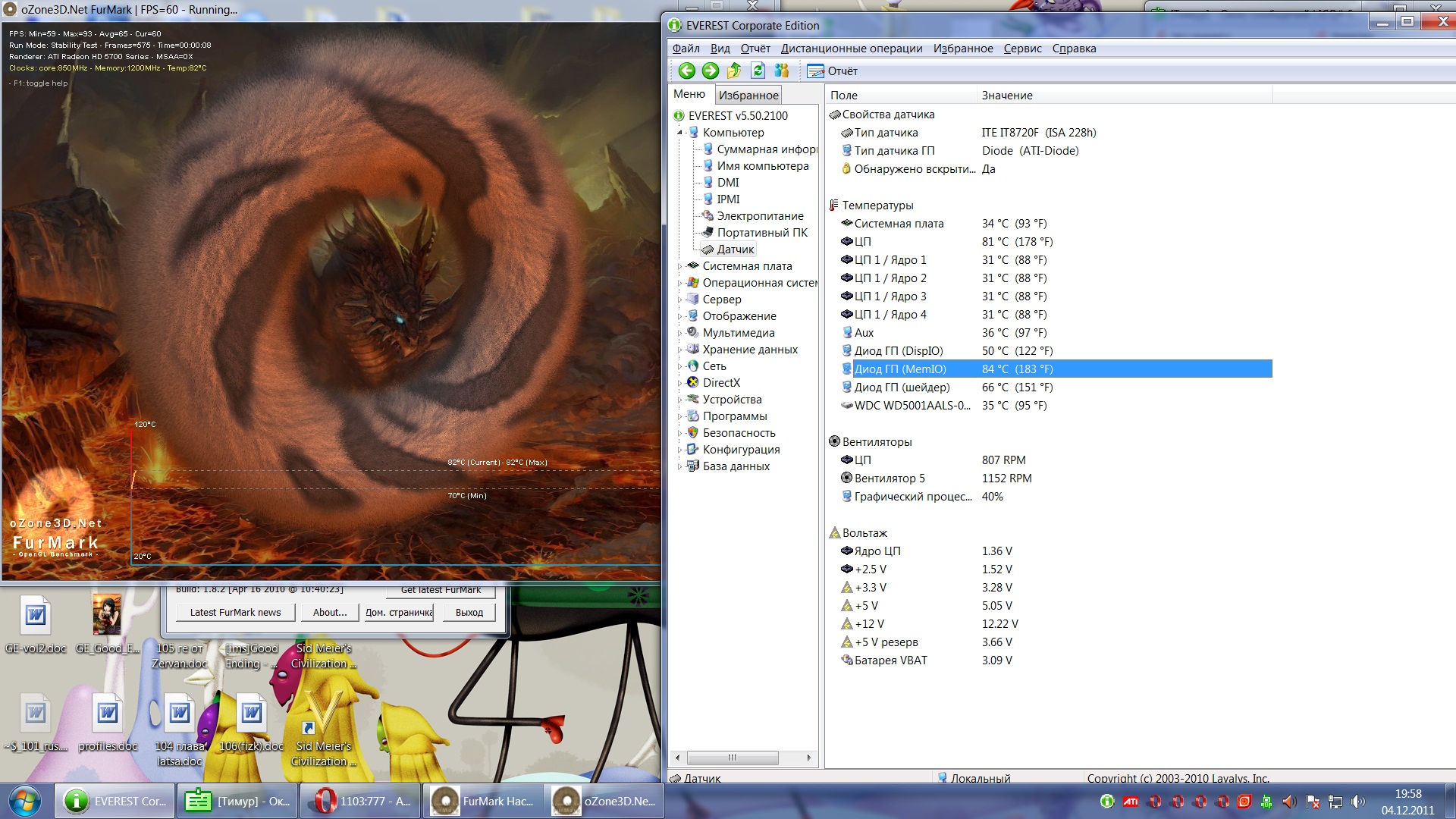Click the Отчёт report toolbar button
Image resolution: width=1456 pixels, height=819 pixels.
[833, 71]
